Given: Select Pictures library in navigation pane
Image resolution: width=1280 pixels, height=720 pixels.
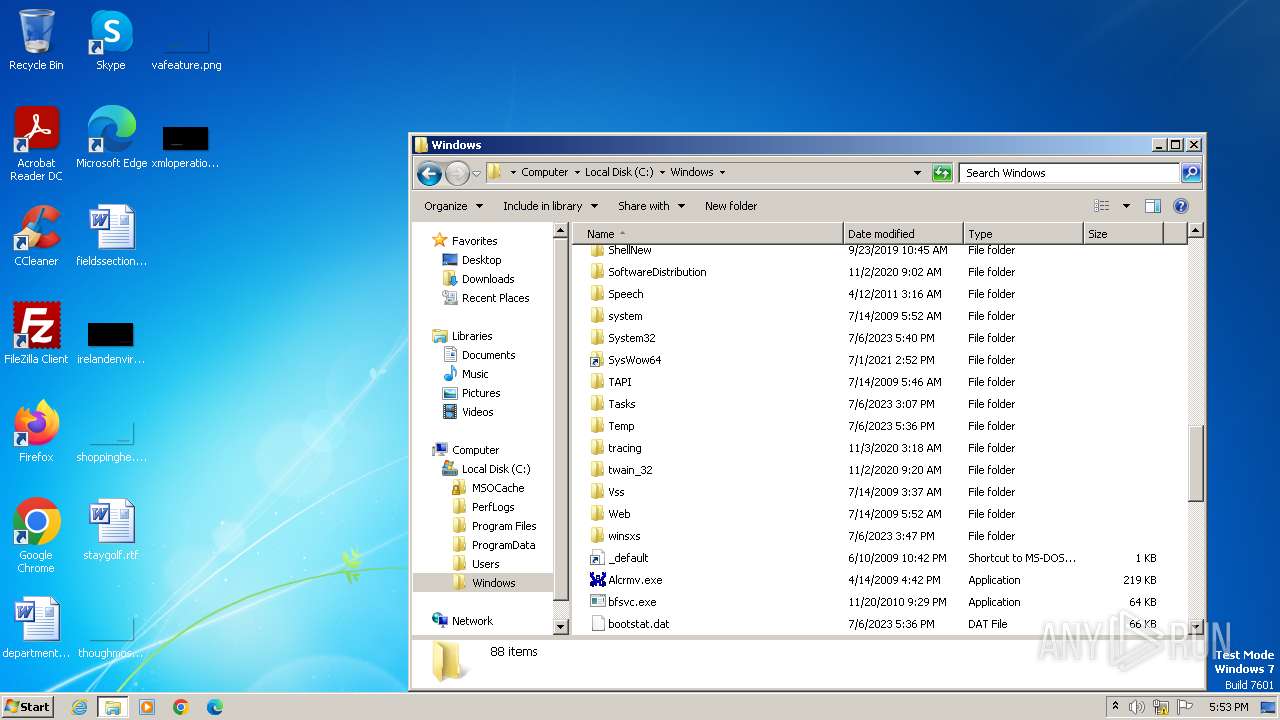Looking at the screenshot, I should coord(471,393).
